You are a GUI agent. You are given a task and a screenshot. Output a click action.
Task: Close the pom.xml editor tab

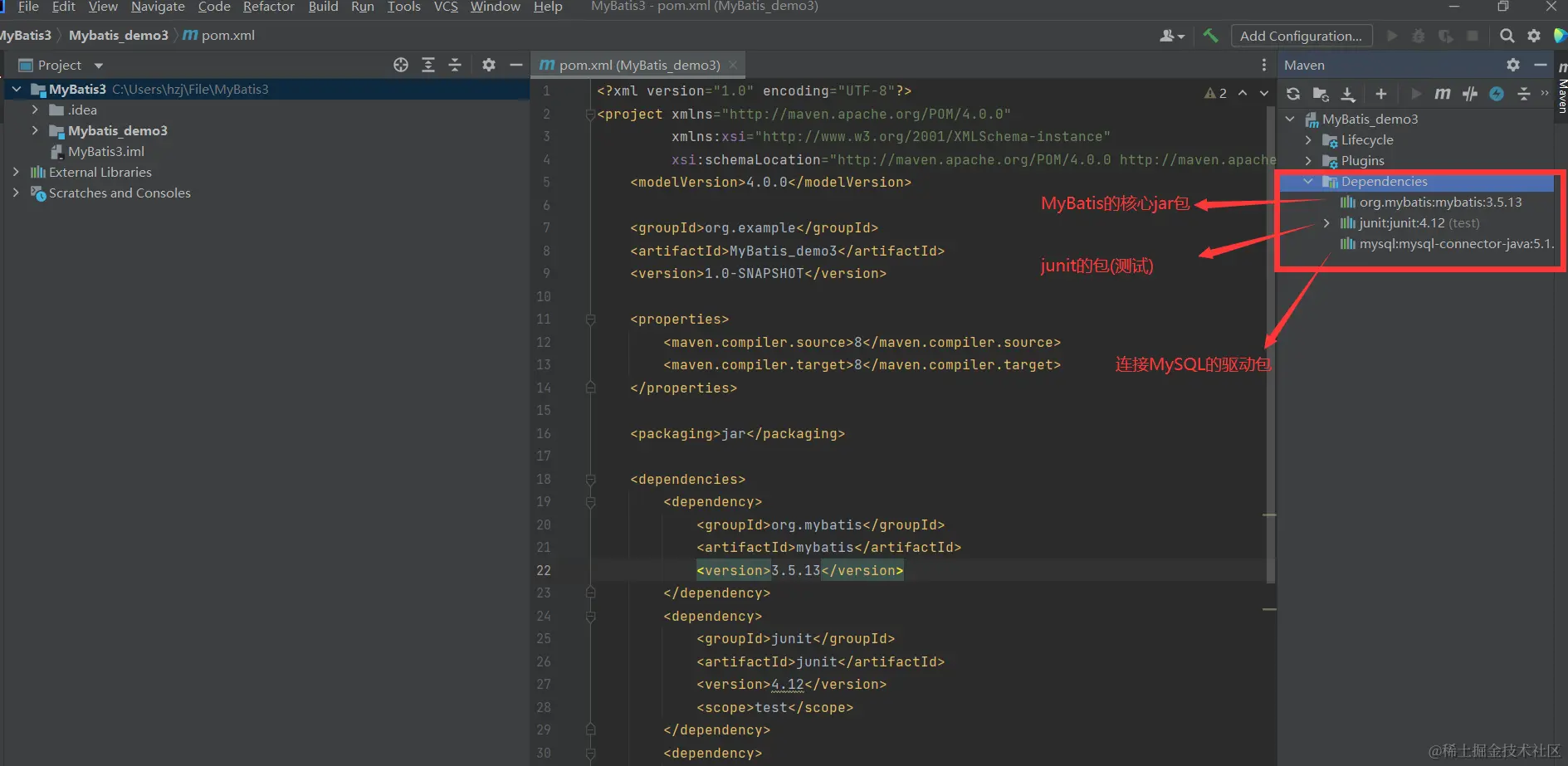732,65
